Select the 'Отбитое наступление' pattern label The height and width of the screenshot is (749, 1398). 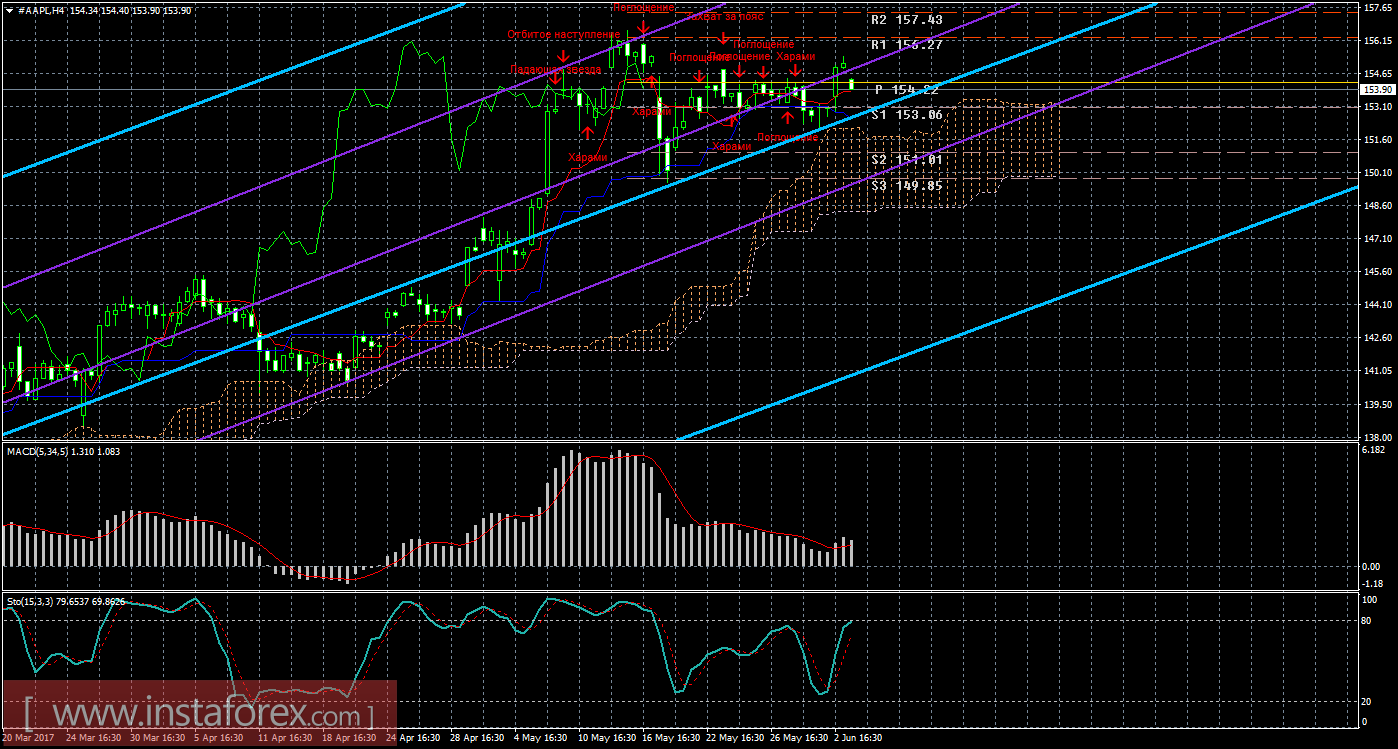click(564, 35)
